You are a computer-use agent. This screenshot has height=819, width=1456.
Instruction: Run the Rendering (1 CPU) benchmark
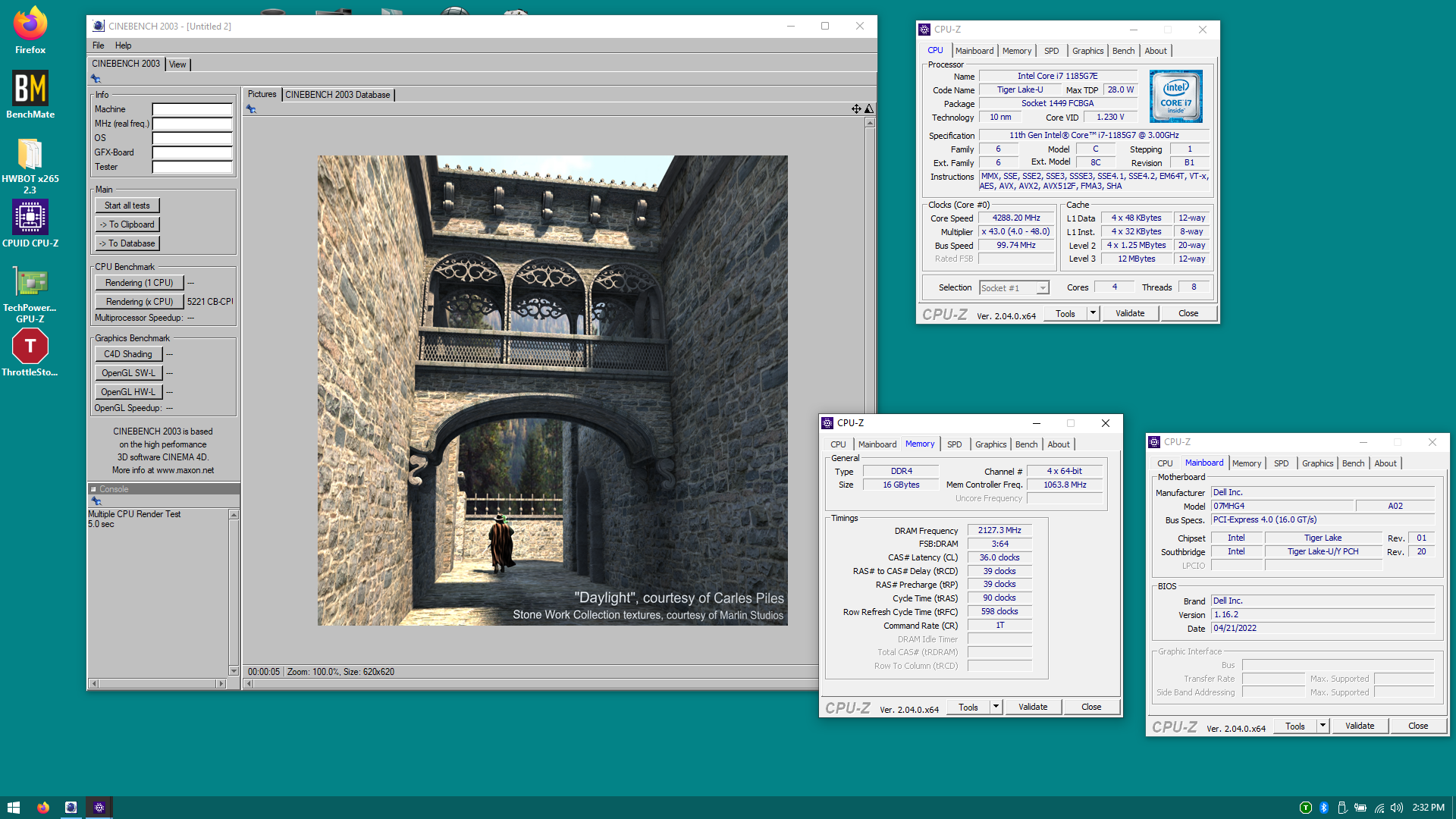click(140, 283)
